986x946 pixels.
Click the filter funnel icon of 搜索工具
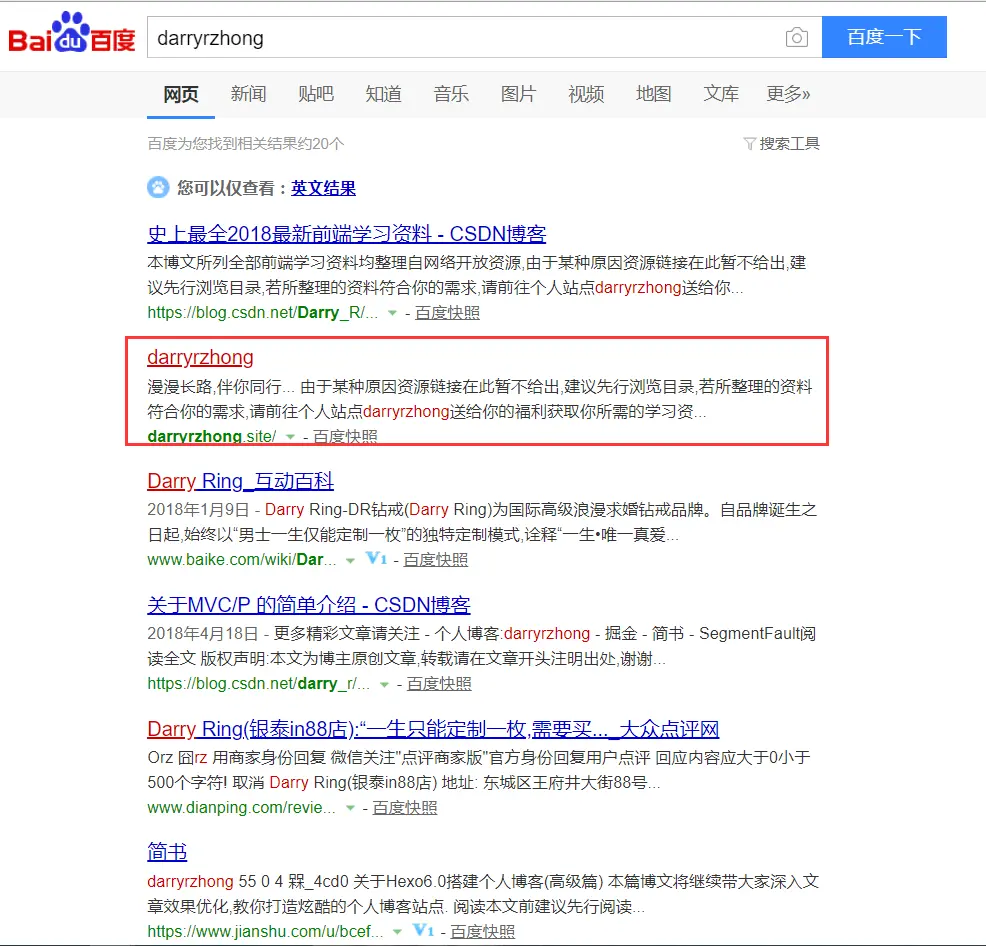[749, 144]
